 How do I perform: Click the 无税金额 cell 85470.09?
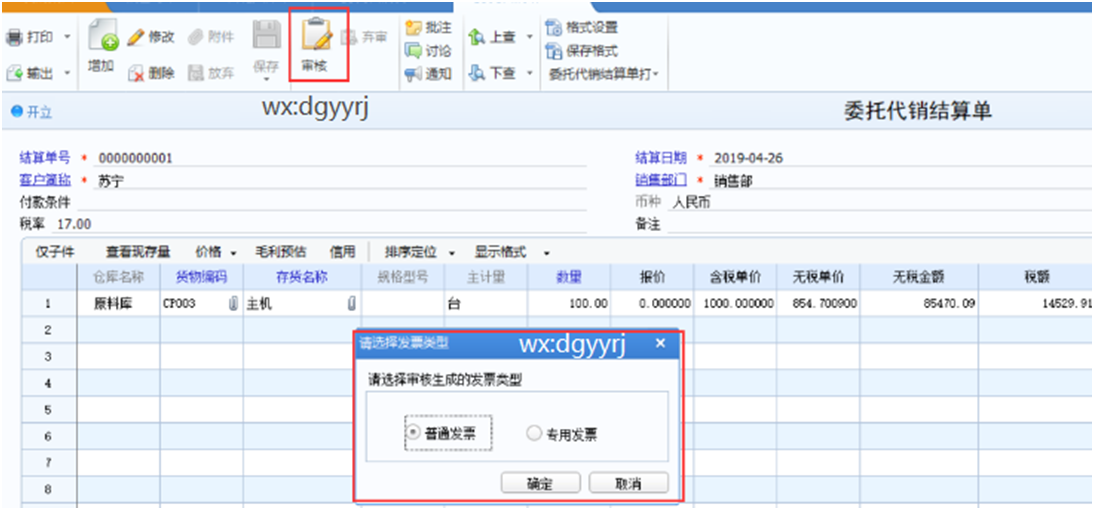coord(918,304)
